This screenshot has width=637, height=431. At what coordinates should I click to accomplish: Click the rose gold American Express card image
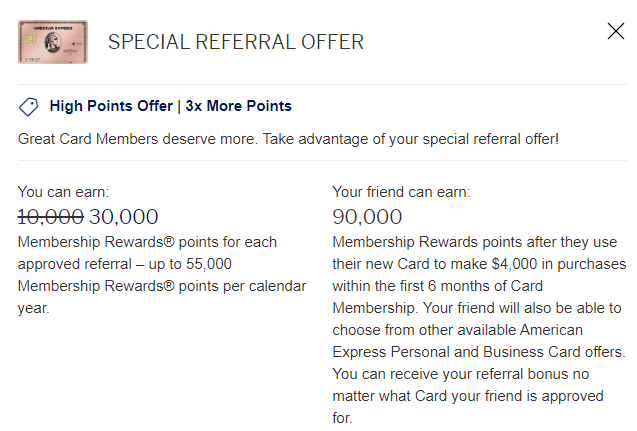[52, 42]
